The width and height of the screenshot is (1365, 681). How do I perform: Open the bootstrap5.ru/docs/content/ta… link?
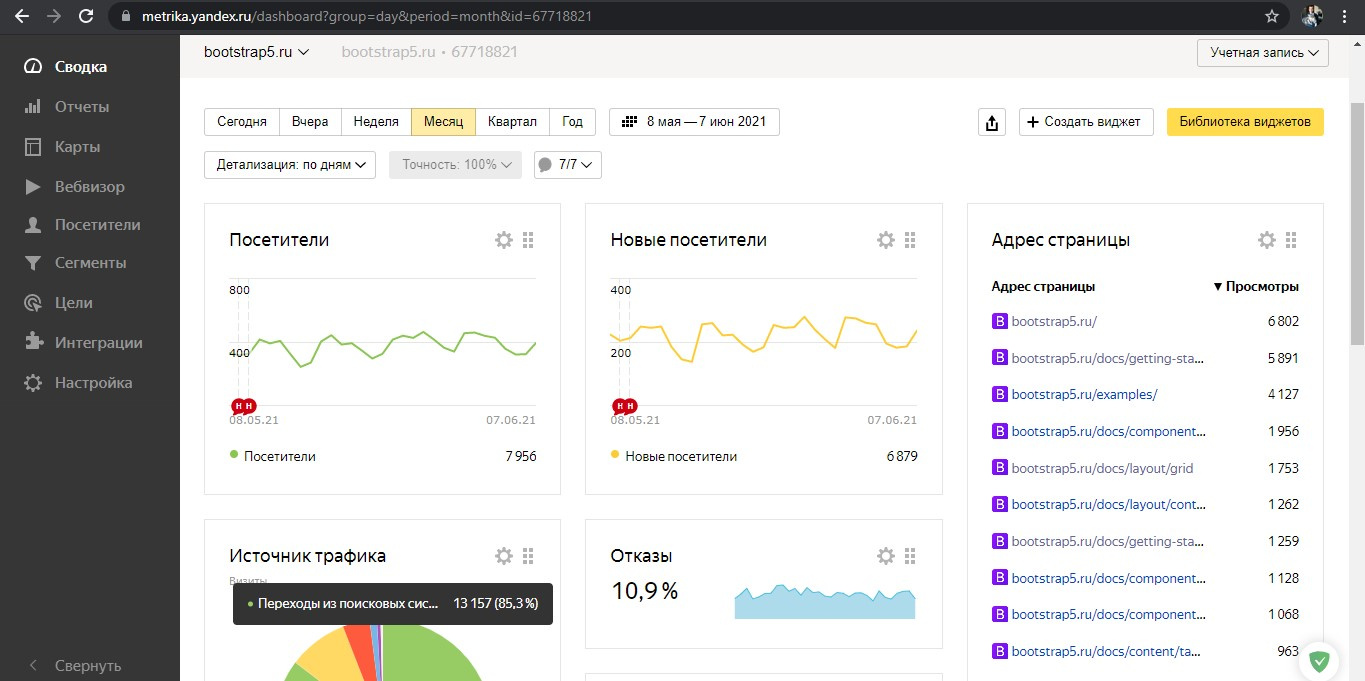[1106, 651]
